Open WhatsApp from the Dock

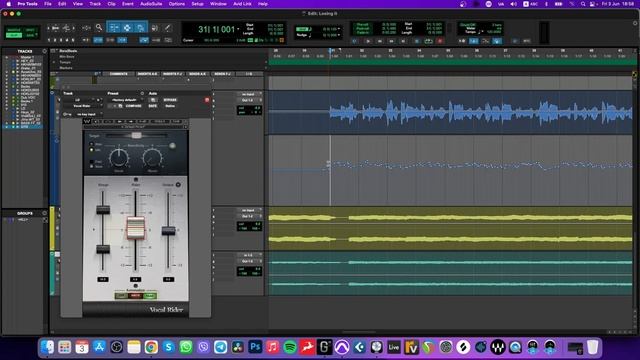pos(186,347)
